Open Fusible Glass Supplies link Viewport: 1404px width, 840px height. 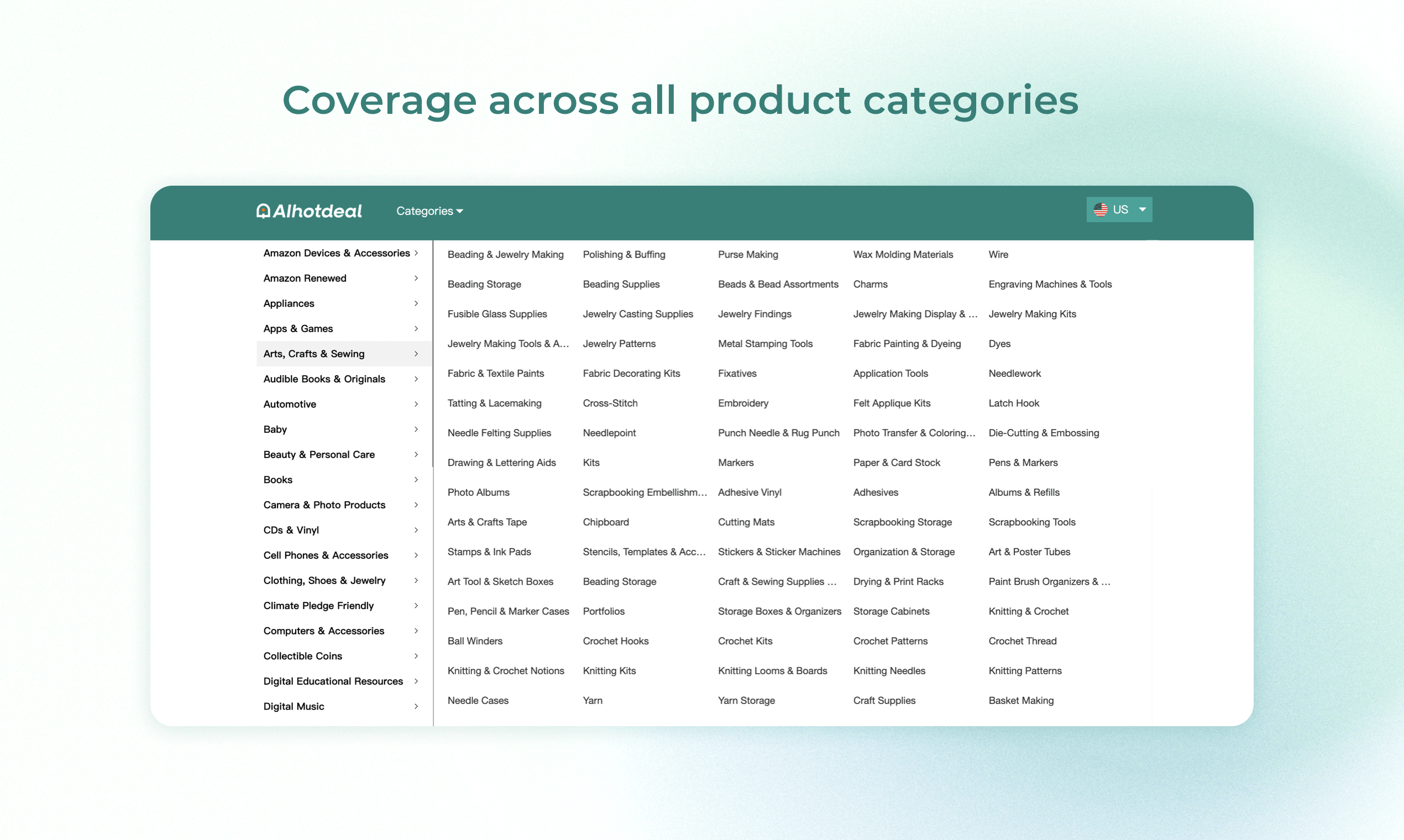tap(497, 314)
